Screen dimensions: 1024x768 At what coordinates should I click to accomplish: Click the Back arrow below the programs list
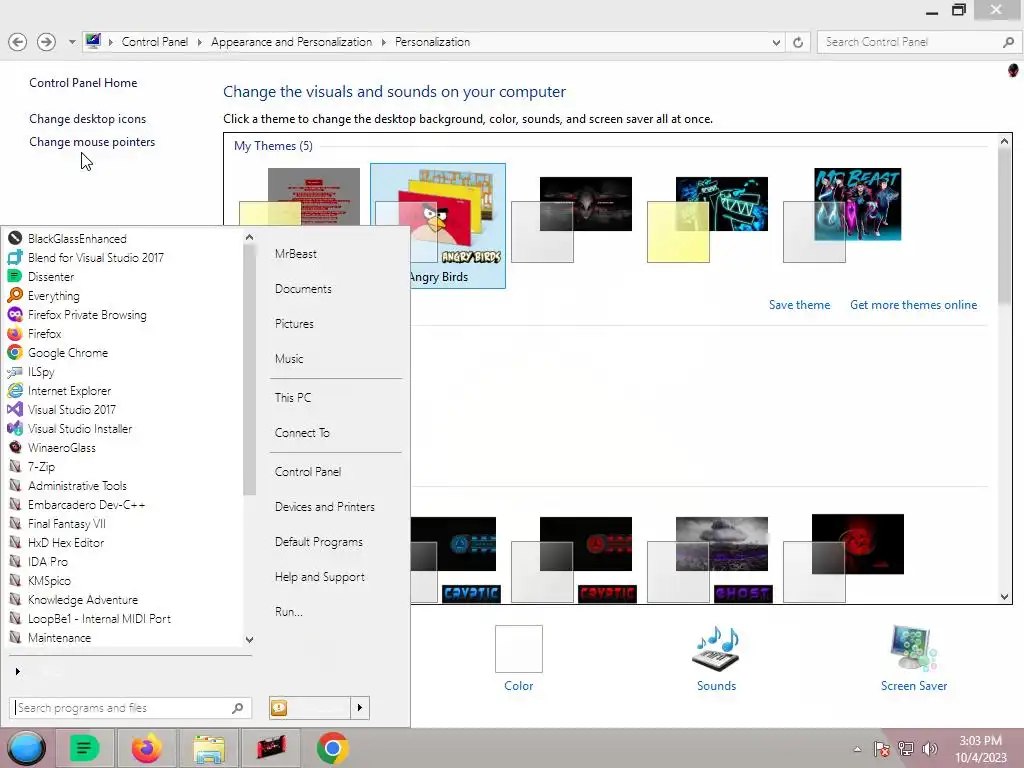click(x=18, y=671)
